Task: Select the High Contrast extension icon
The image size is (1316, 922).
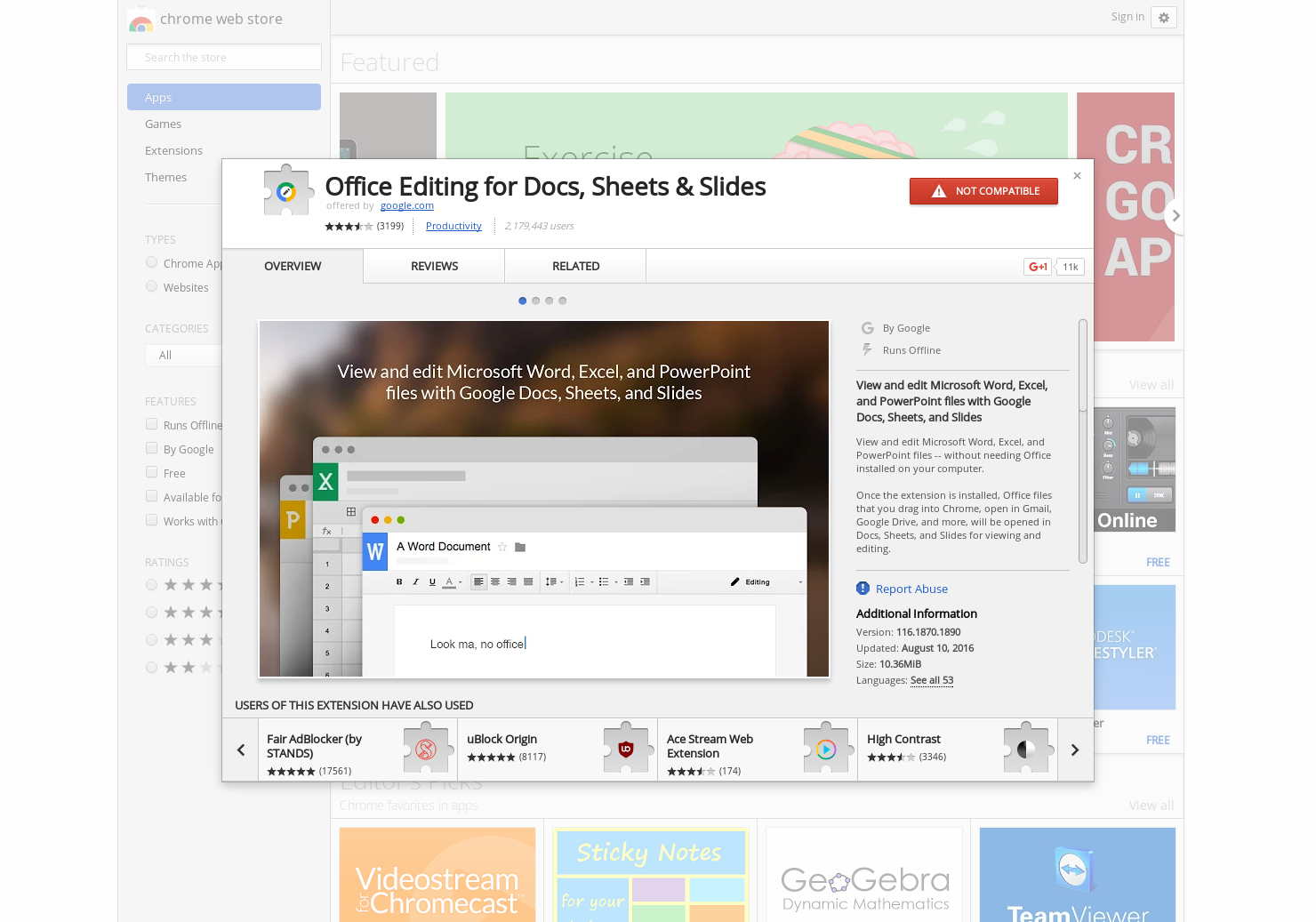Action: tap(1026, 749)
